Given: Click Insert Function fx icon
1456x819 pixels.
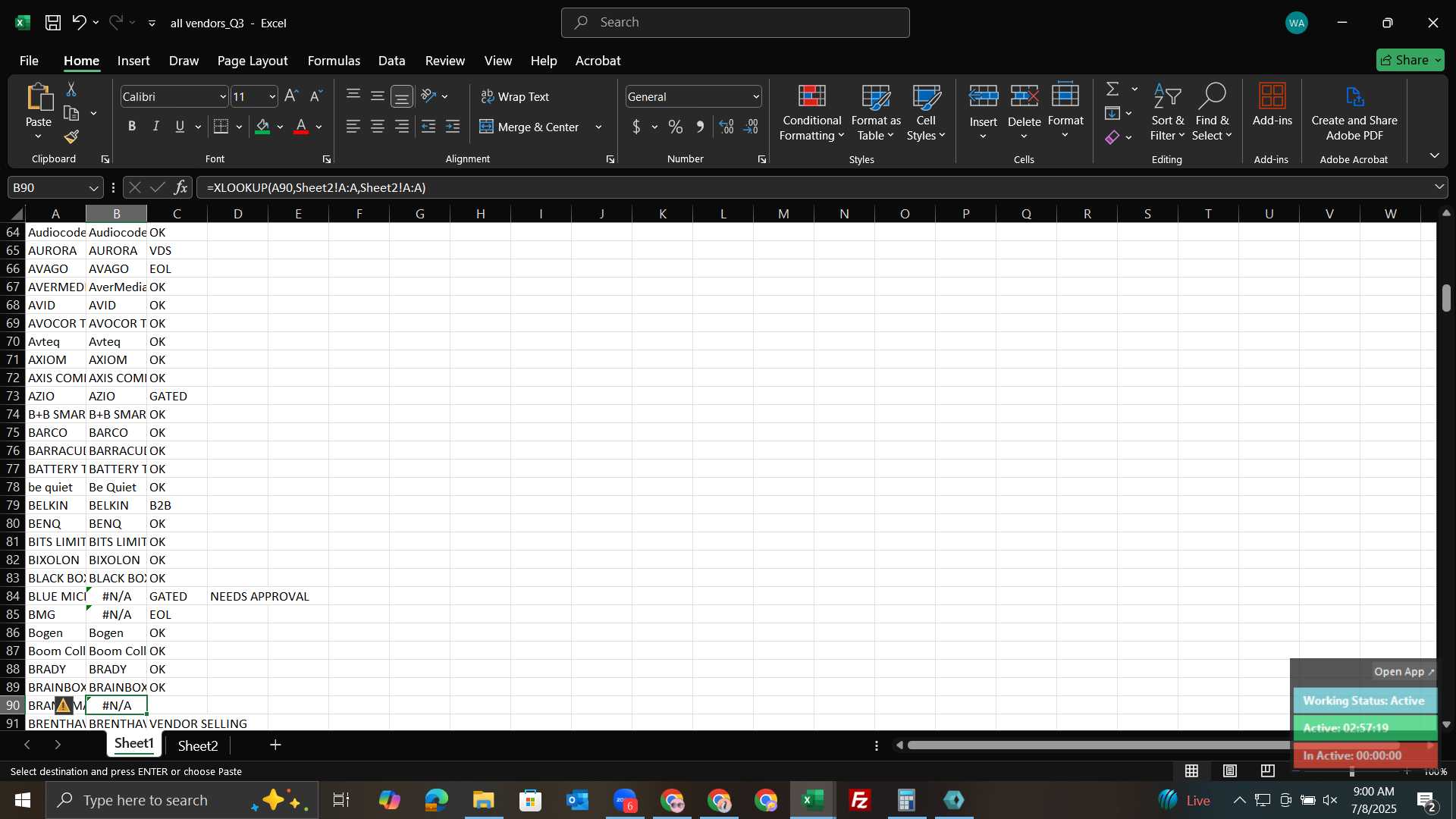Looking at the screenshot, I should click(x=180, y=187).
